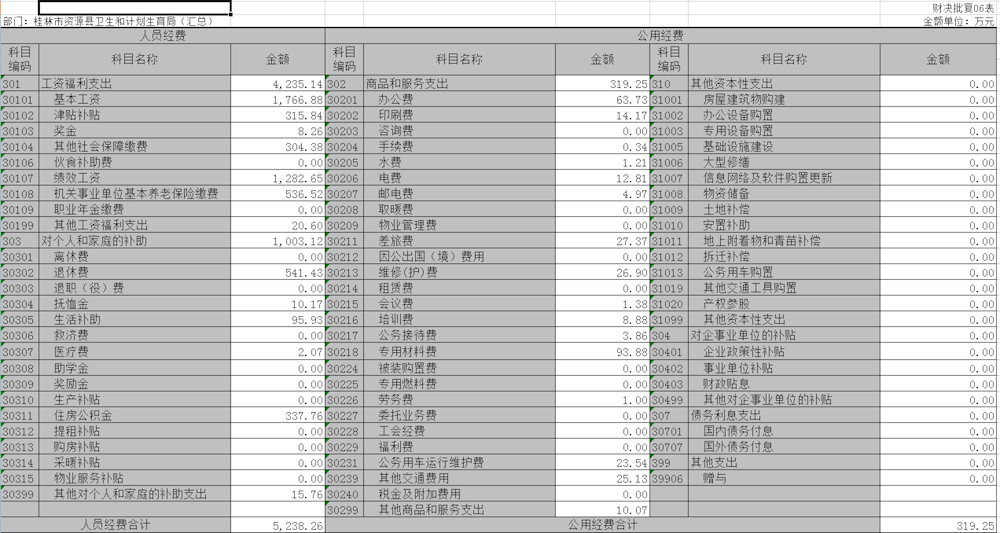Click the 退休费 amount 541.43
Screen dimensions: 1000x533
[278, 272]
